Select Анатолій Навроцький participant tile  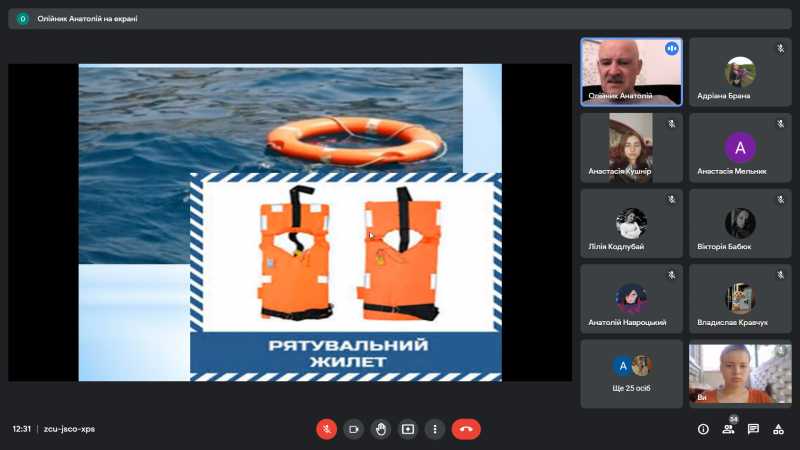631,298
